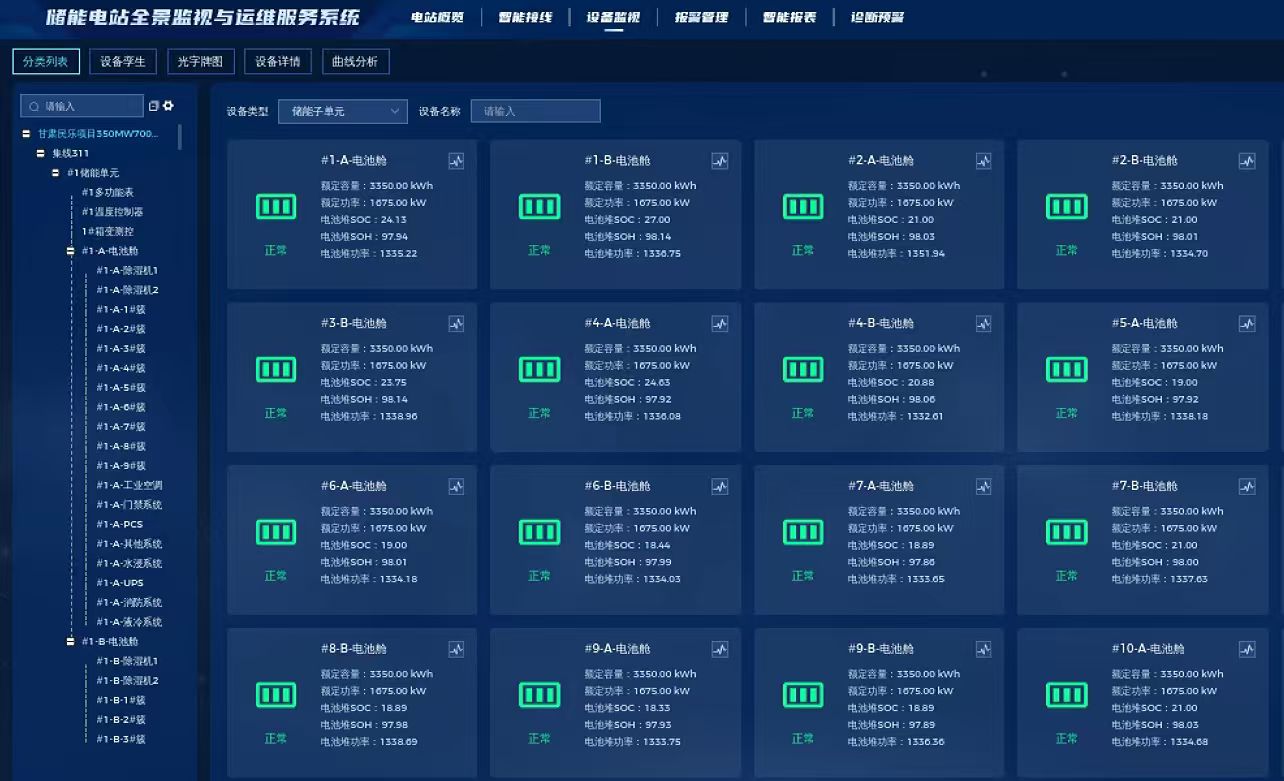The height and width of the screenshot is (781, 1284).
Task: Open chart icon for #8-B-电池舱 card
Action: [456, 650]
